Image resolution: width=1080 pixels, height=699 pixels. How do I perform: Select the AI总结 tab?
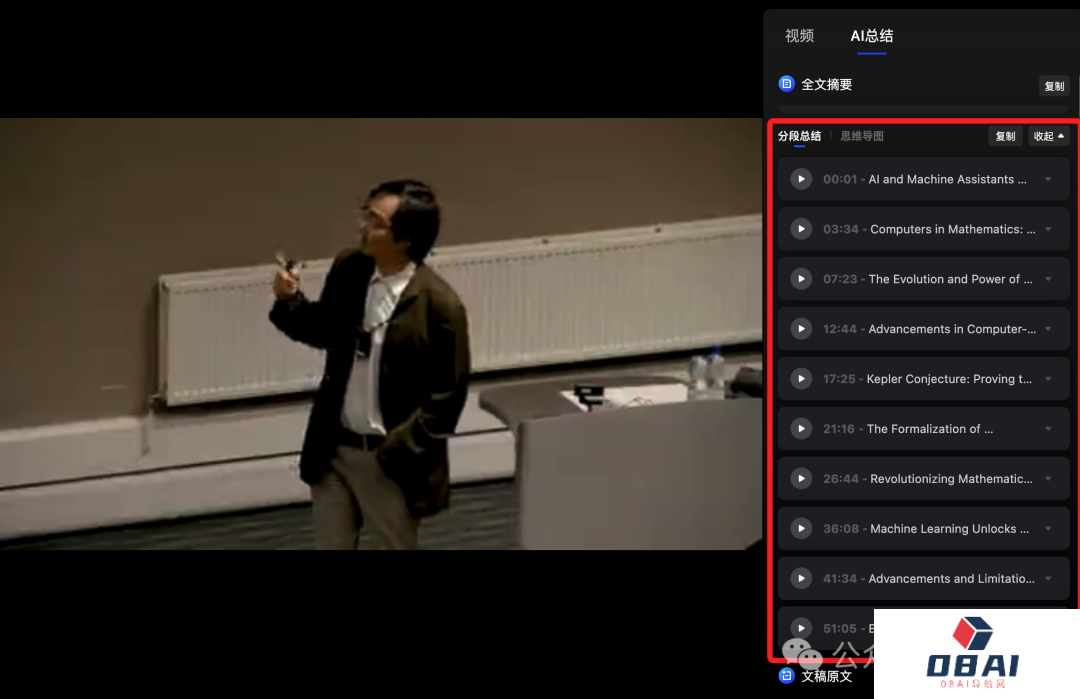[x=871, y=36]
